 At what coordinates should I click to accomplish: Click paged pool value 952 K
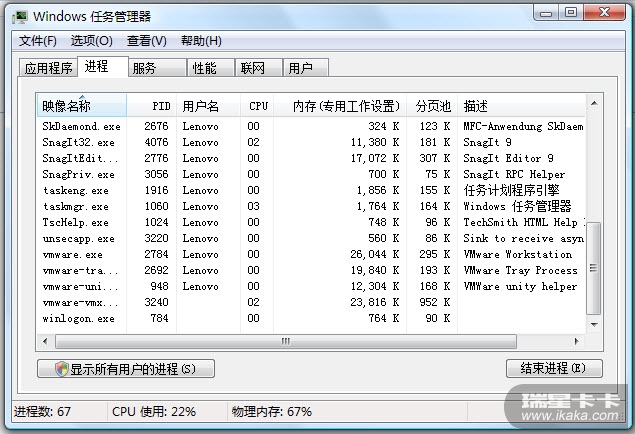point(435,302)
